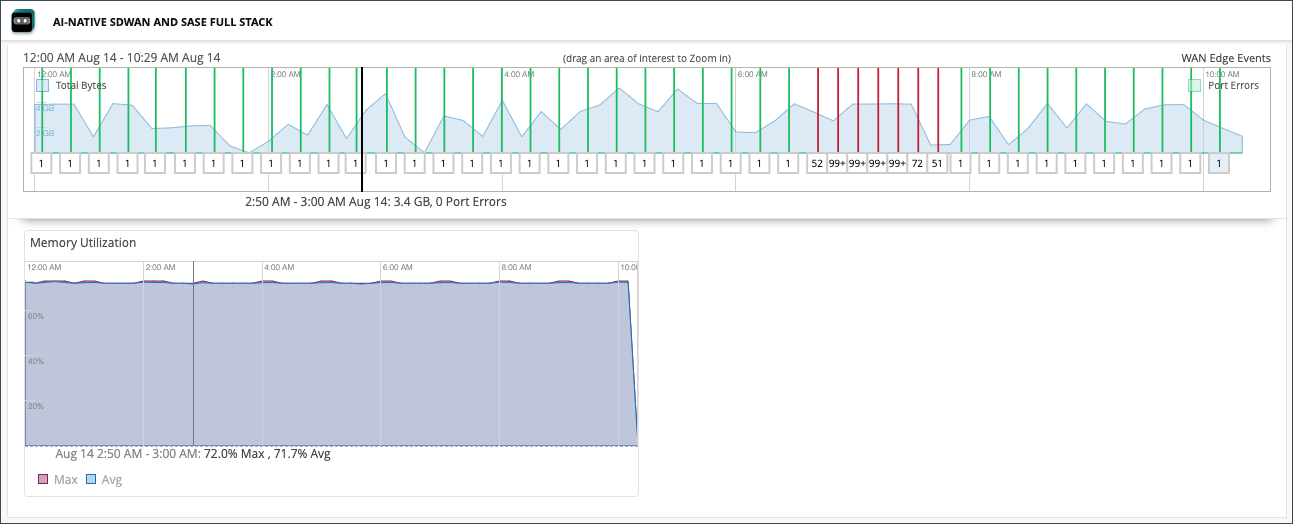Viewport: 1293px width, 524px height.
Task: Click the 'Port Errors' legend label
Action: tap(1233, 86)
